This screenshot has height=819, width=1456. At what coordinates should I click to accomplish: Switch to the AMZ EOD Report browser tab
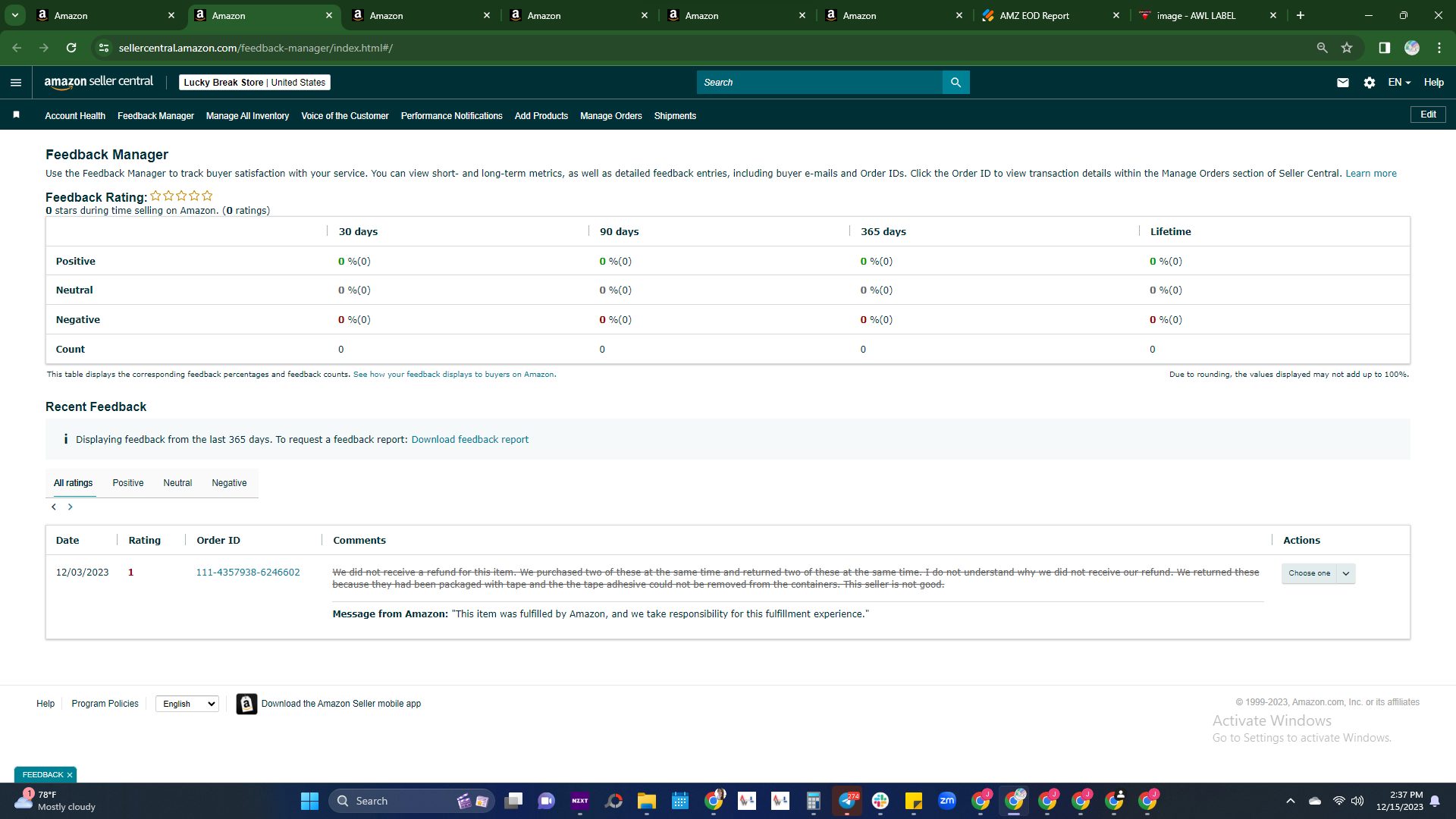coord(1051,15)
